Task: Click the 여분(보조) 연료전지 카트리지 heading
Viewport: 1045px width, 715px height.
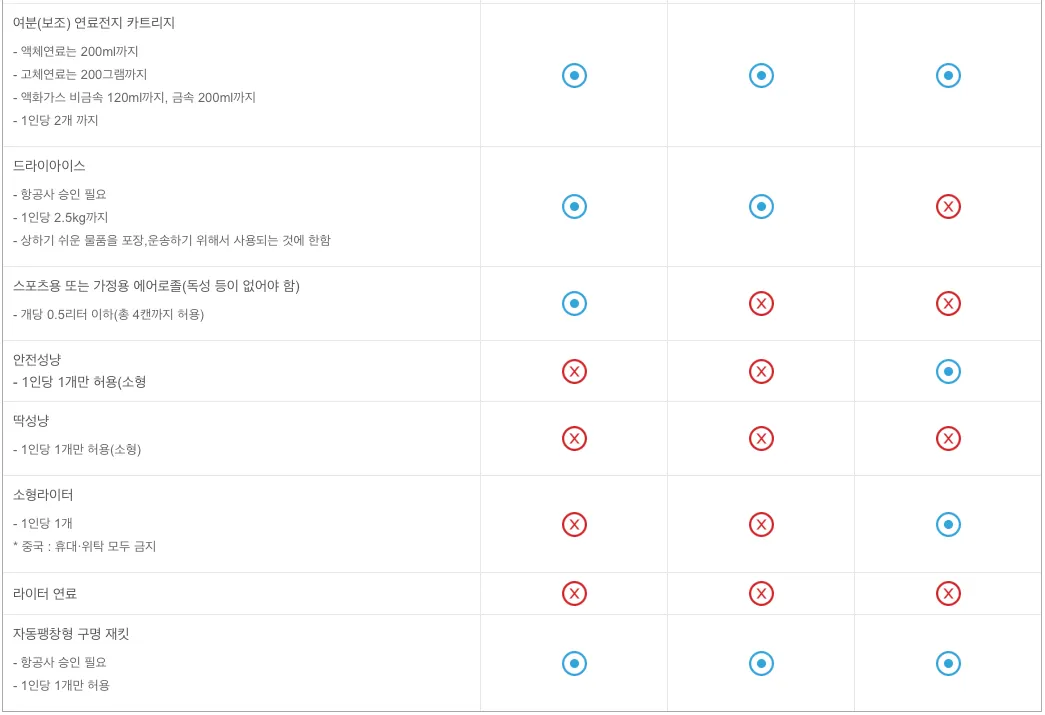Action: tap(94, 23)
